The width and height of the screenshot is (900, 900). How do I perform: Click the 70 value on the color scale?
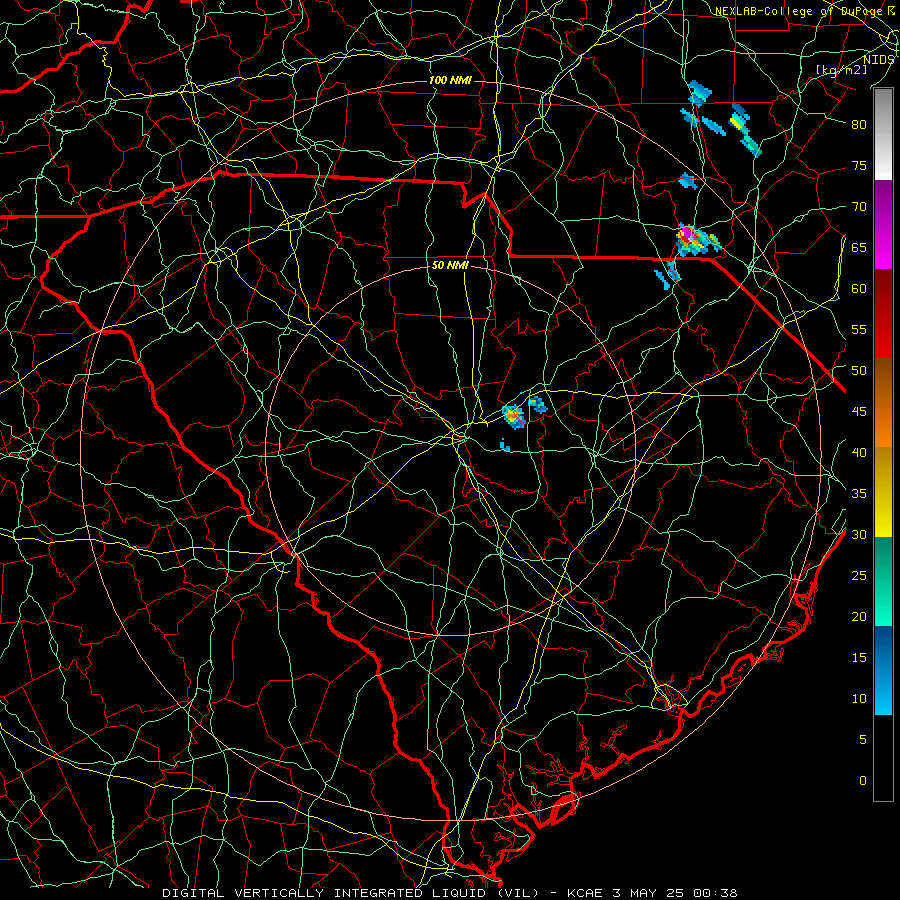(859, 207)
